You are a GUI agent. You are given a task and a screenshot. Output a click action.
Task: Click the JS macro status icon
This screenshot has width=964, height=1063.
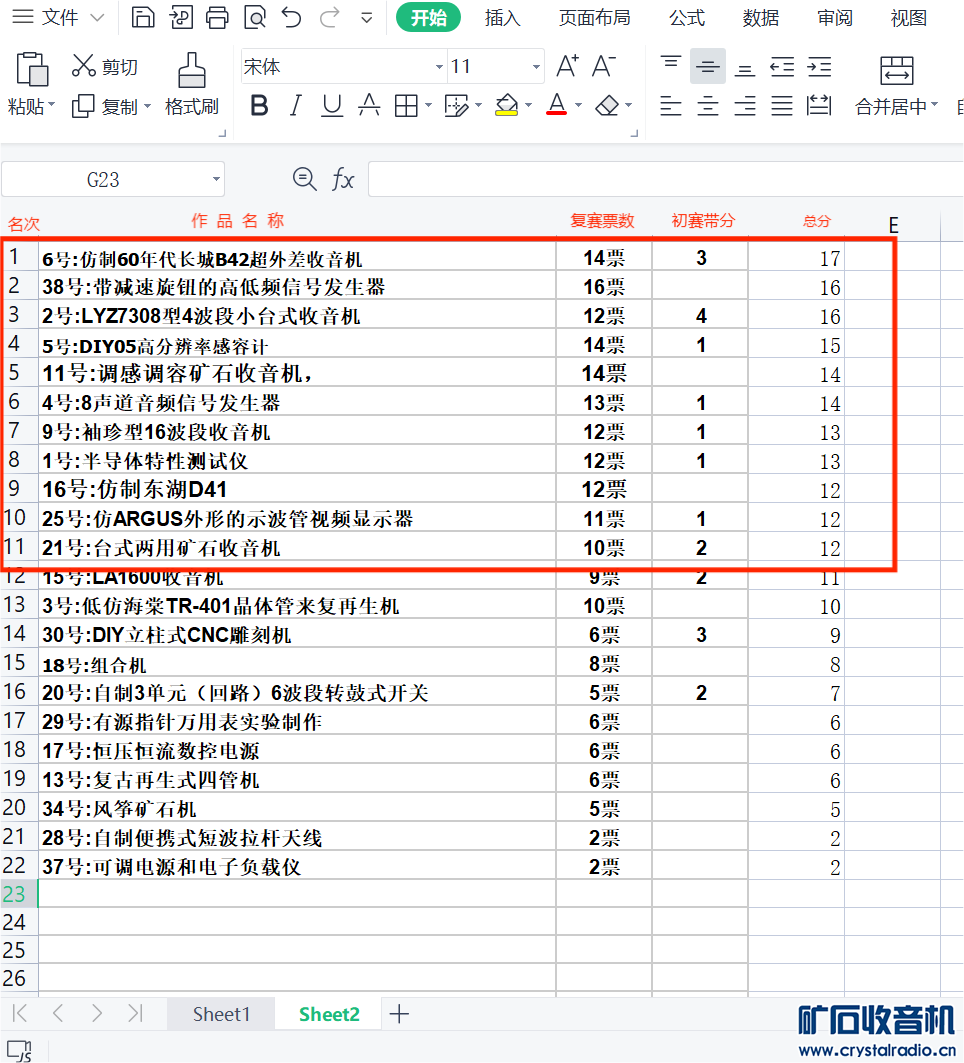[20, 1051]
